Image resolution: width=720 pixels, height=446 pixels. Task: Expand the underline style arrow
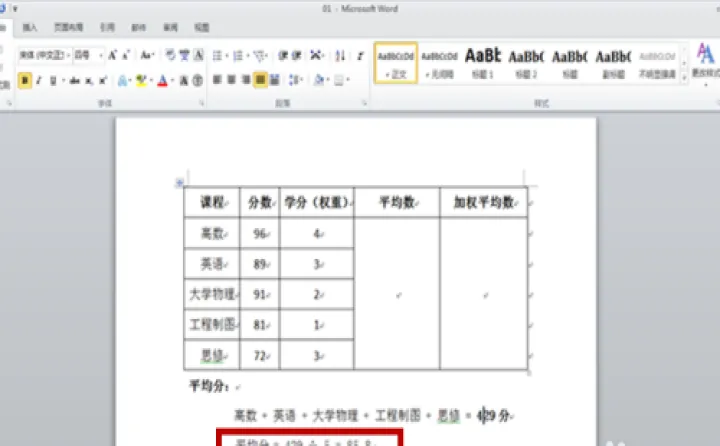63,81
